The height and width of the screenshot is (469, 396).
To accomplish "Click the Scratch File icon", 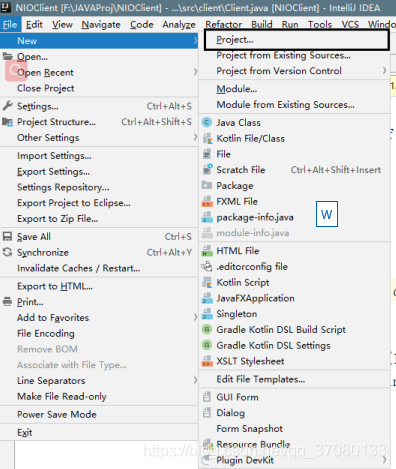I will coord(207,170).
